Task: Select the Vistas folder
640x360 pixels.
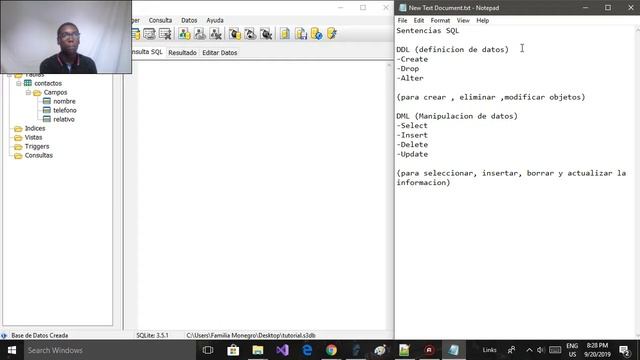Action: [33, 137]
